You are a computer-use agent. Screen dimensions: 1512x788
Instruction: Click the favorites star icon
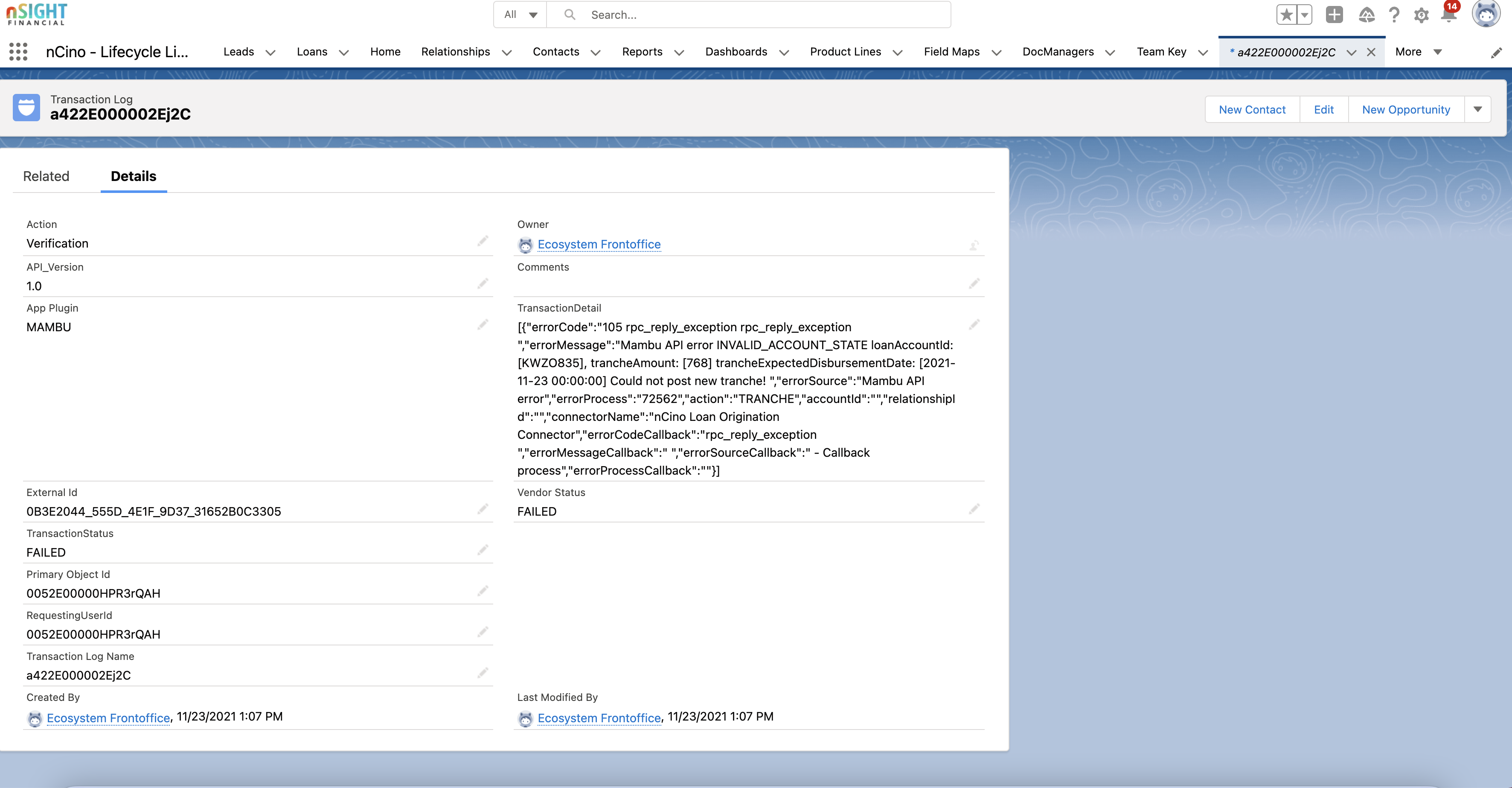pyautogui.click(x=1286, y=15)
